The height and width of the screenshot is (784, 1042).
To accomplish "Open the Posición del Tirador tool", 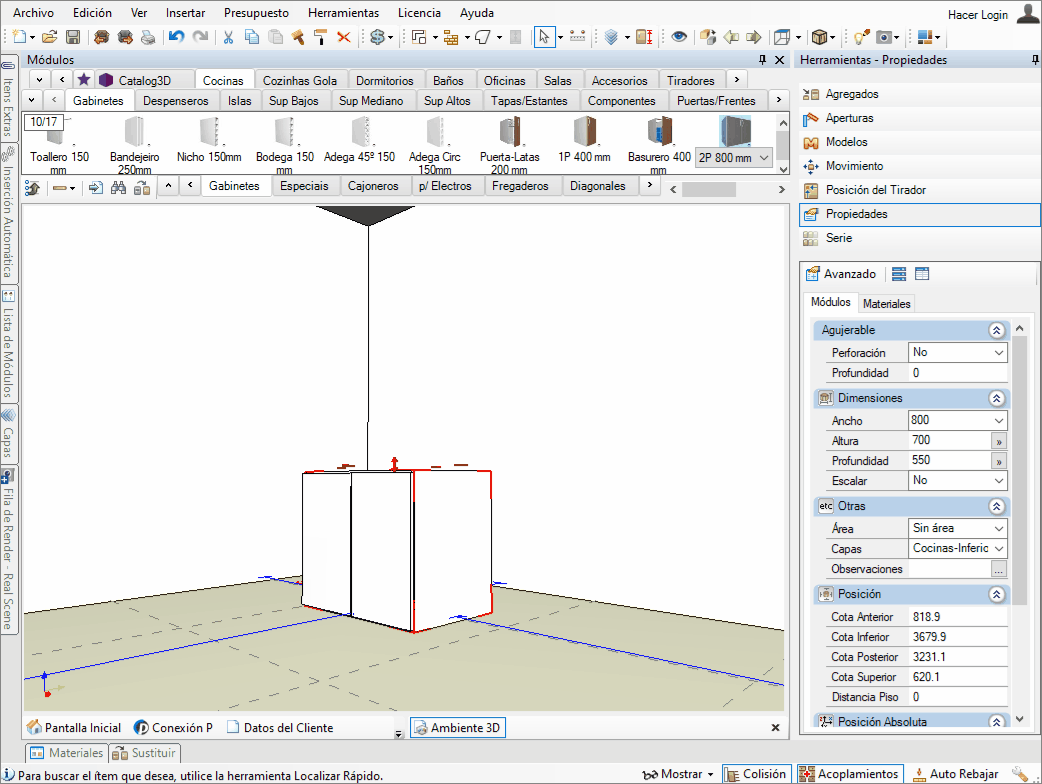I will click(875, 190).
